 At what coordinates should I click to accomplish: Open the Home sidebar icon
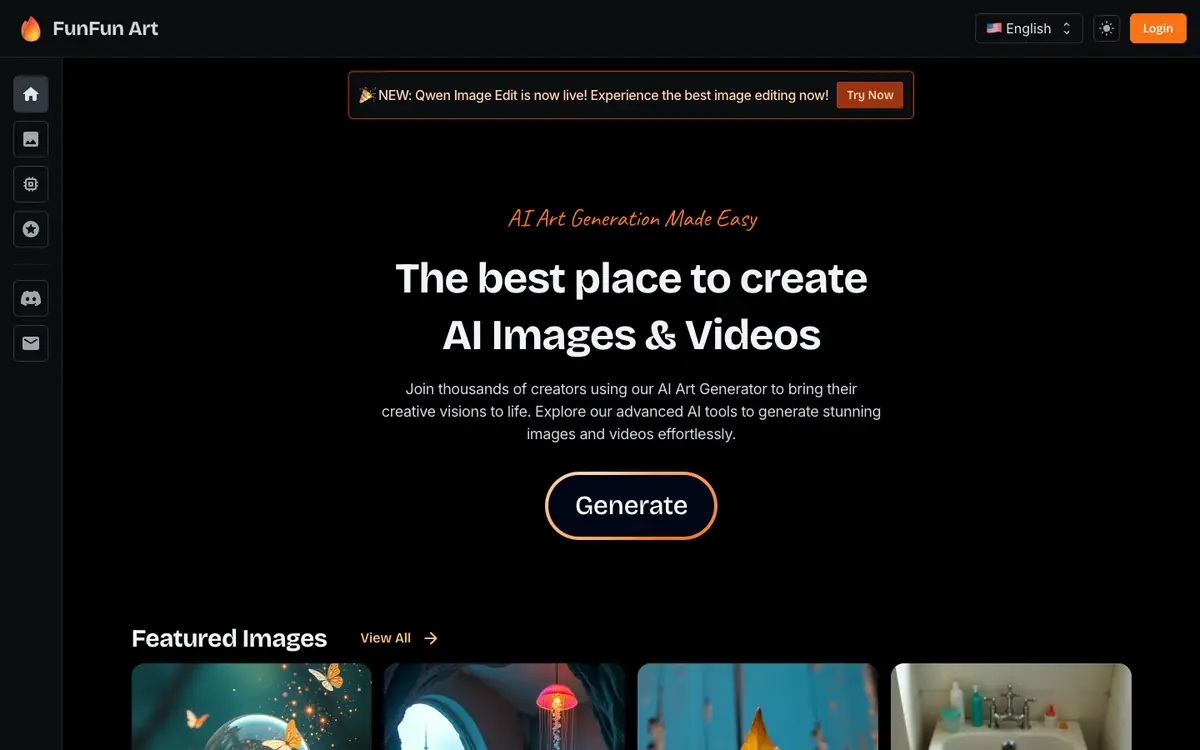point(31,94)
